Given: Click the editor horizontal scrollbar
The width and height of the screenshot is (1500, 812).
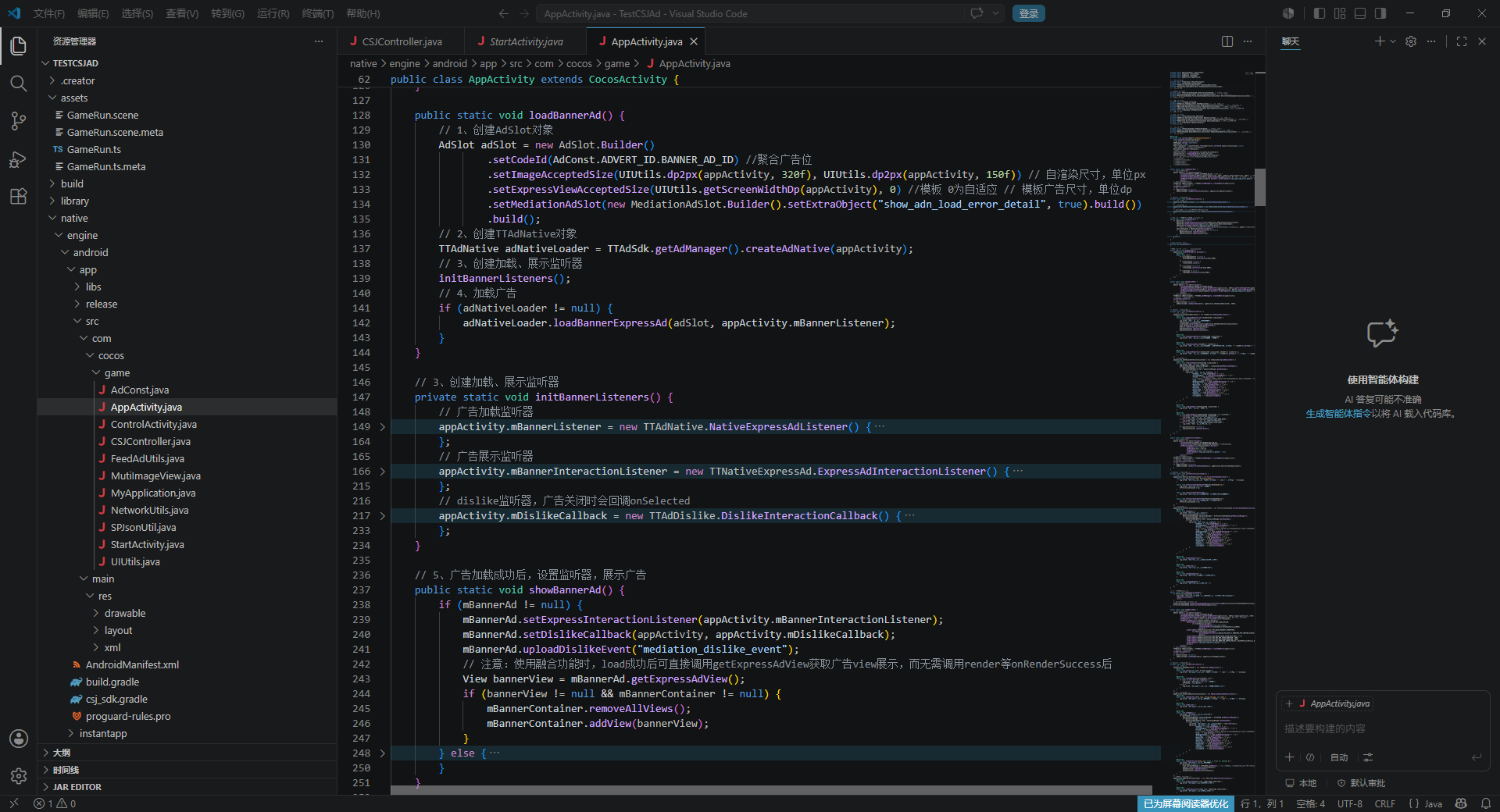Looking at the screenshot, I should pos(771,790).
